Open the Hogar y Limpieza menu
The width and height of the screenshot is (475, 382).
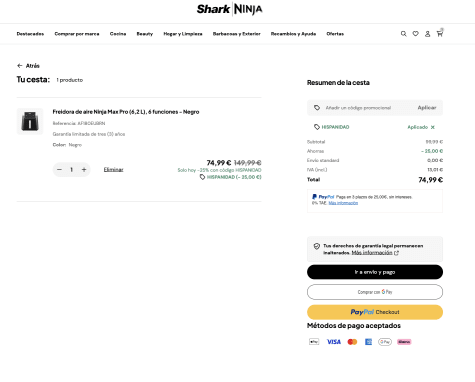tap(183, 34)
